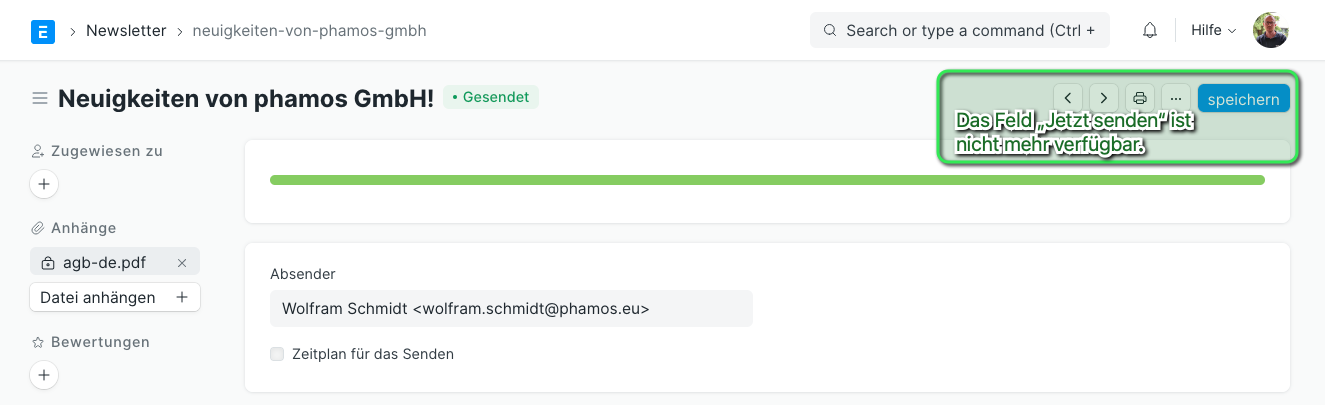Open the lock icon on agb-de.pdf

(x=48, y=263)
